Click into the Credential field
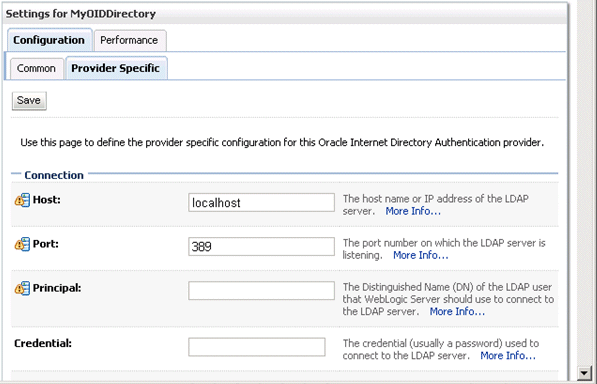 click(x=257, y=347)
